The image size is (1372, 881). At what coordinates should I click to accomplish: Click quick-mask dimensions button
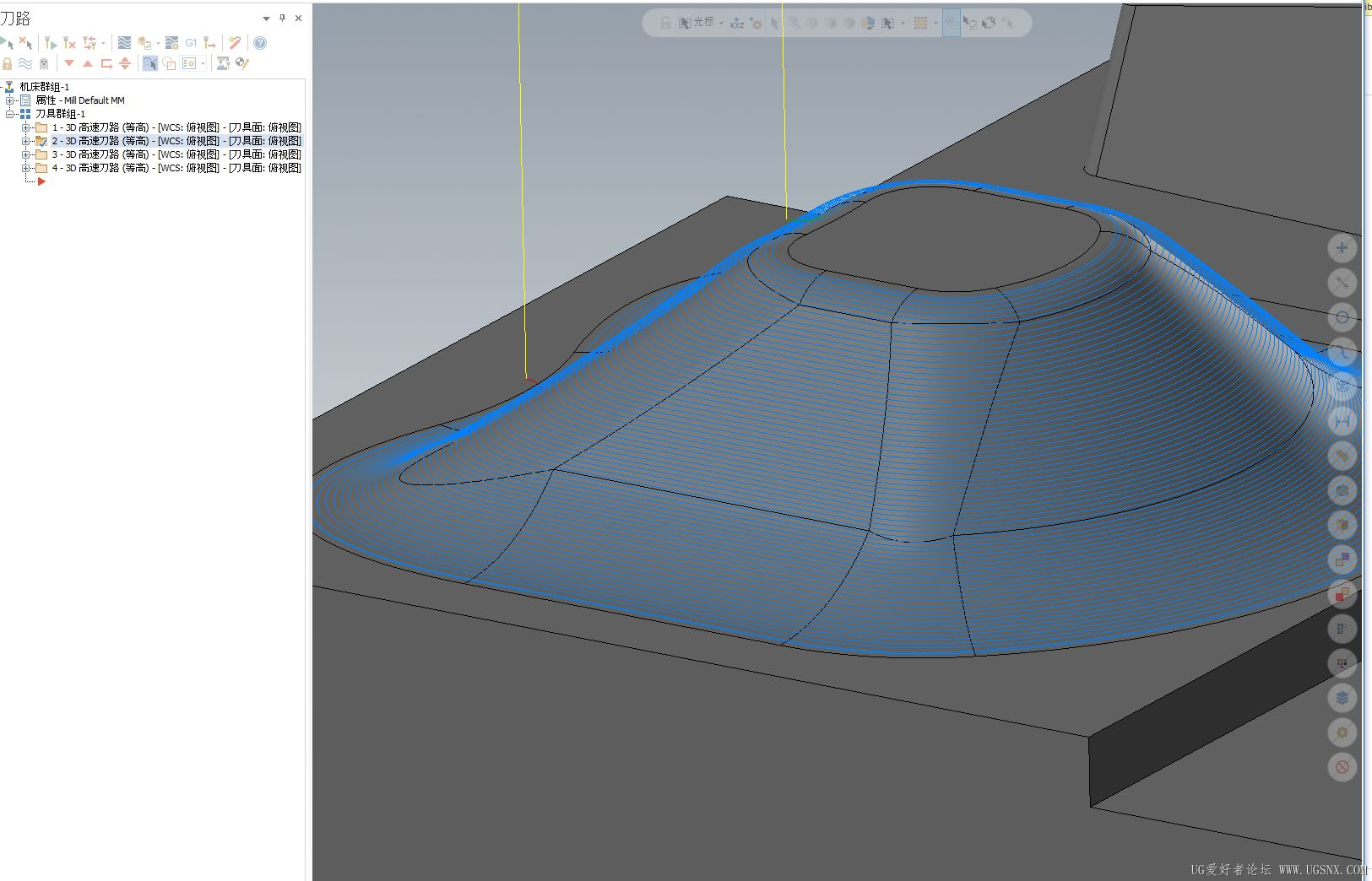tap(1342, 421)
